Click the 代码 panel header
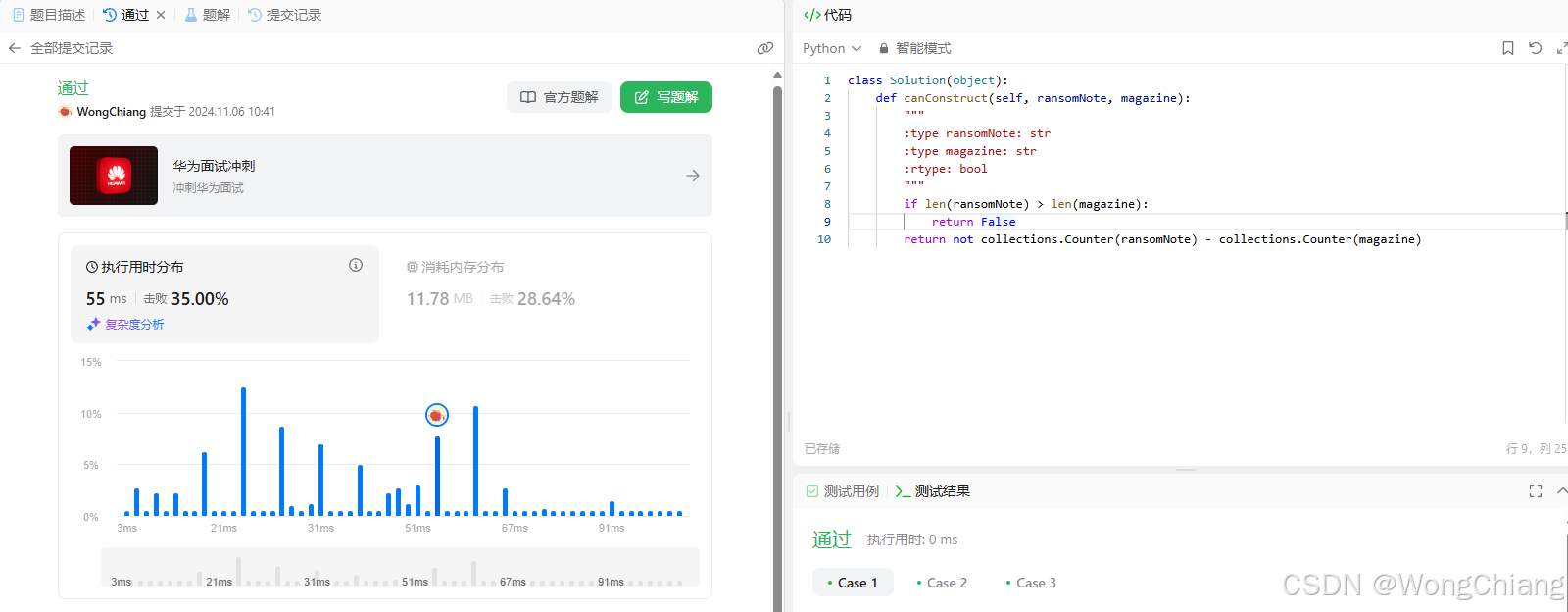Viewport: 1568px width, 612px height. point(828,15)
